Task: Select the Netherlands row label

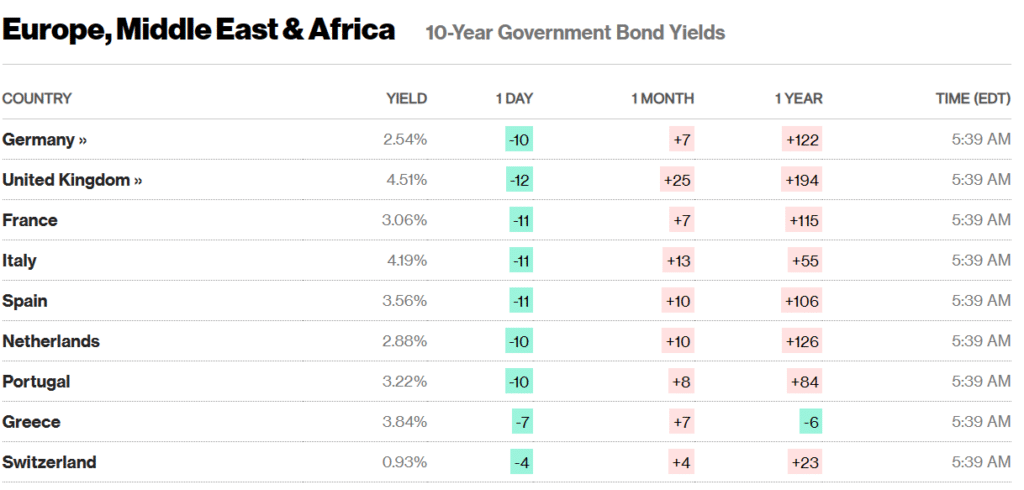Action: [51, 341]
